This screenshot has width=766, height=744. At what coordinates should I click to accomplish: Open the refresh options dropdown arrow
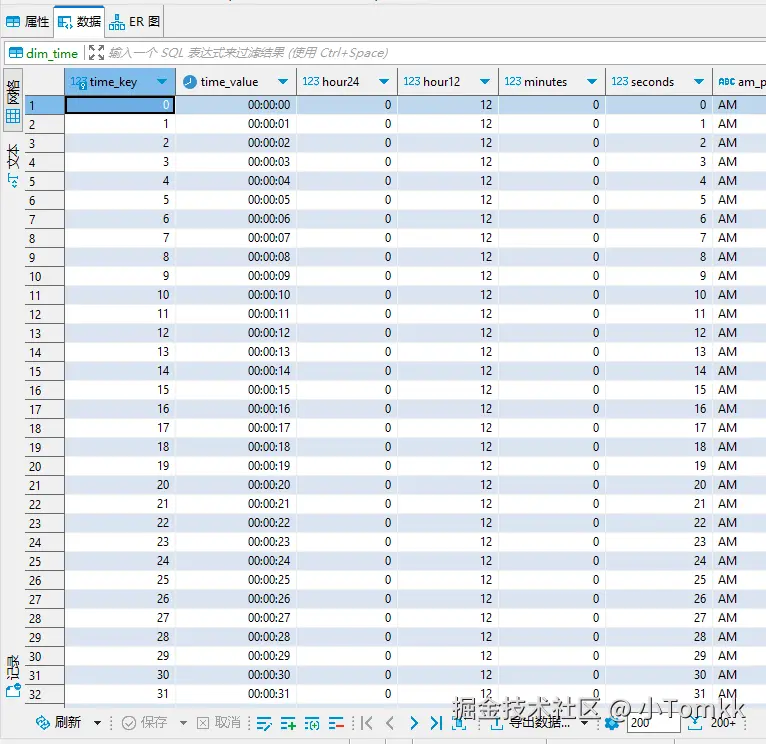pos(97,723)
